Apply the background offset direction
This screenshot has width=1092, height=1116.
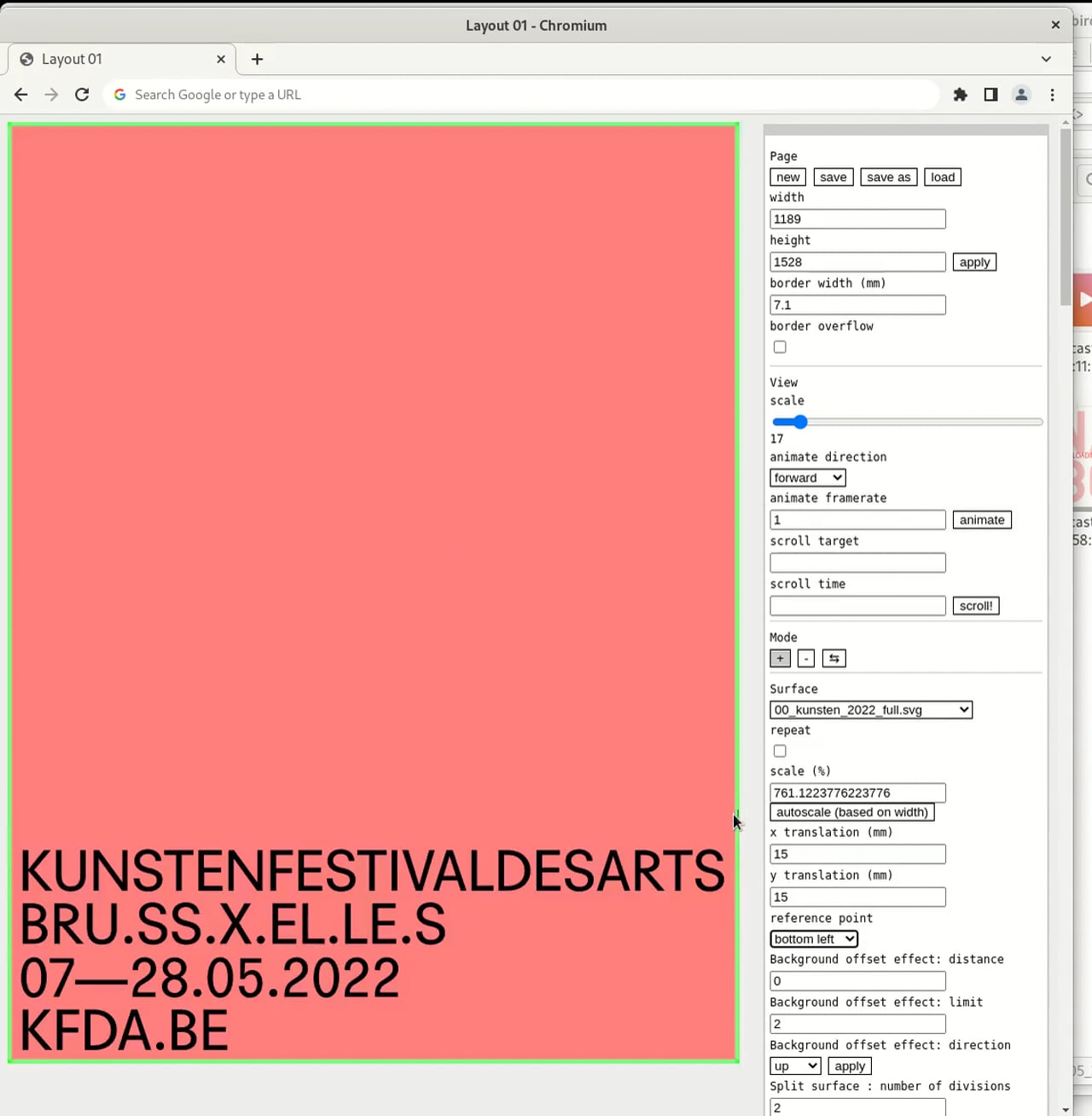coord(850,1067)
